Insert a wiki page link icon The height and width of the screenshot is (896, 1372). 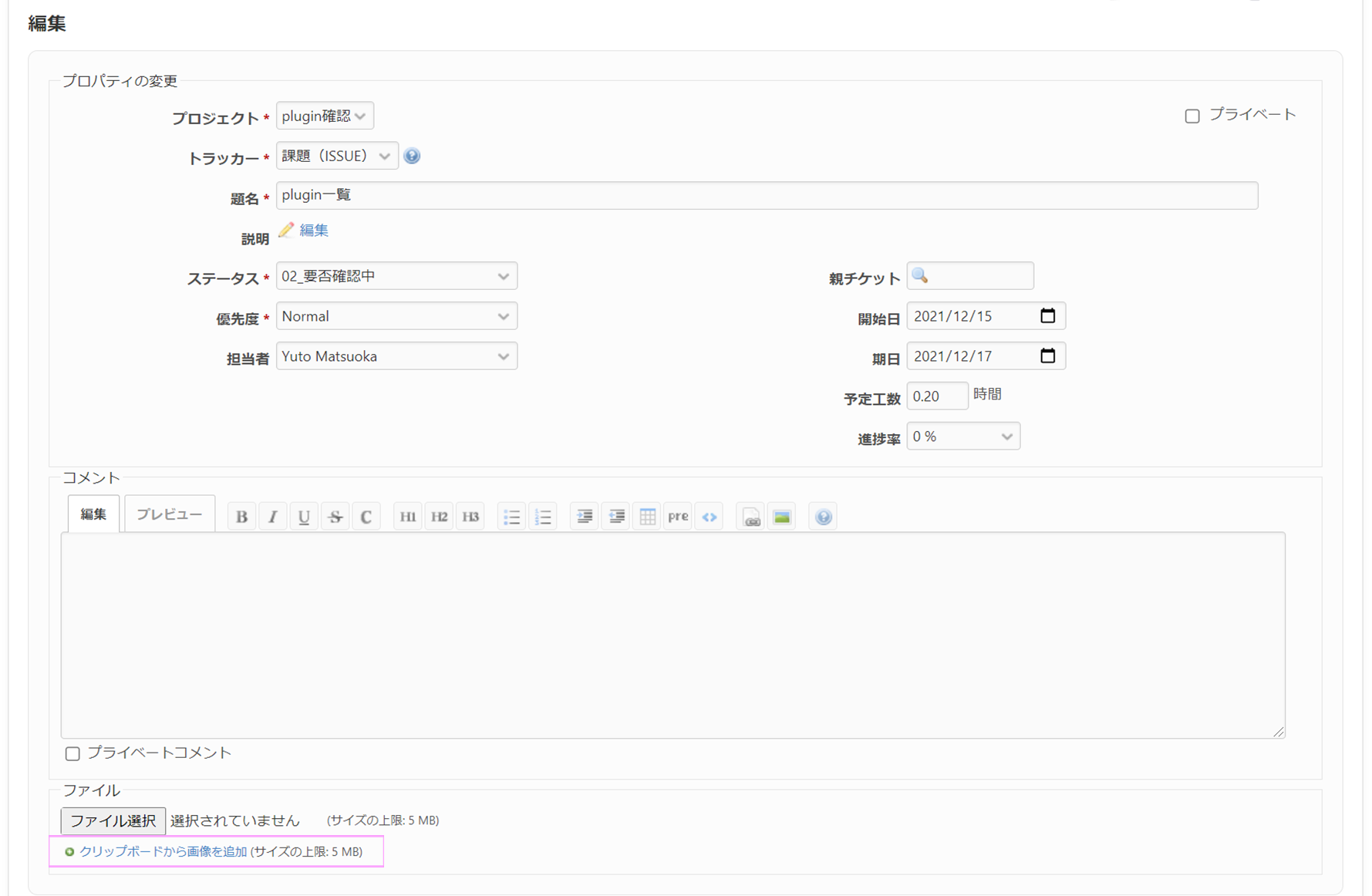point(751,517)
